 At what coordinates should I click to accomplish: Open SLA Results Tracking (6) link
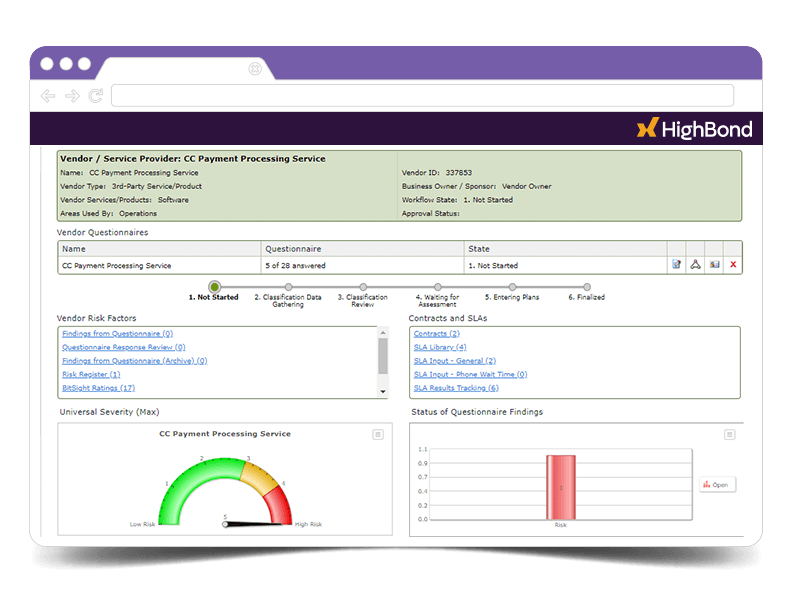coord(456,388)
